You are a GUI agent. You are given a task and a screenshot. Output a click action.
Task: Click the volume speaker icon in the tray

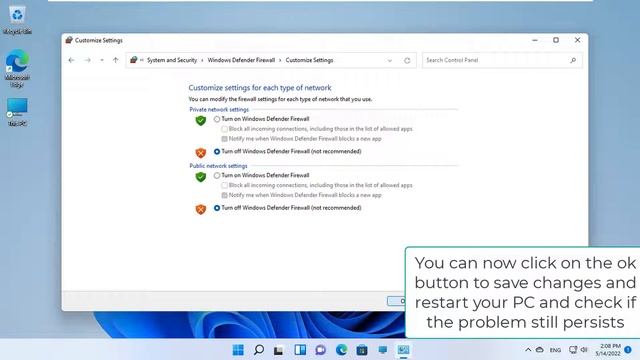coord(584,350)
